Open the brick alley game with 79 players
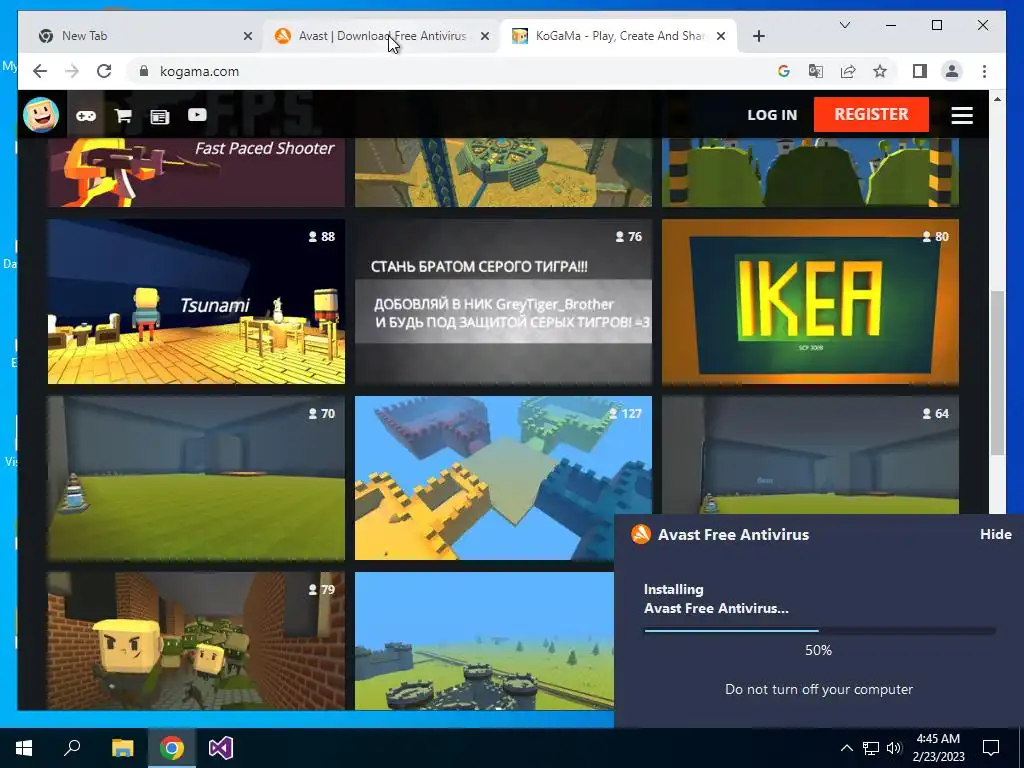The height and width of the screenshot is (768, 1024). click(196, 641)
